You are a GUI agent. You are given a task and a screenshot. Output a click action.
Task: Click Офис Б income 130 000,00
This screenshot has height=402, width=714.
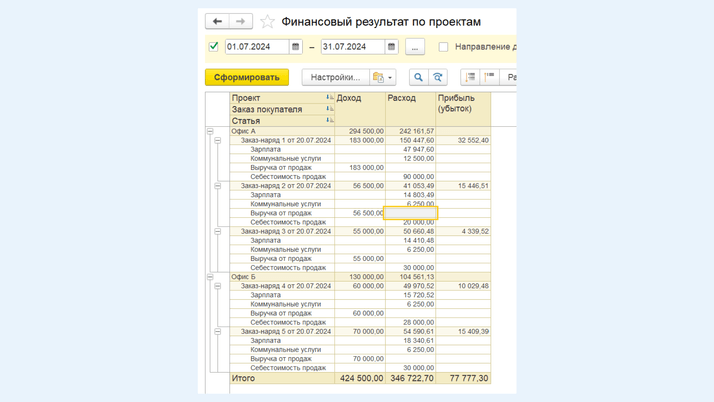(366, 277)
